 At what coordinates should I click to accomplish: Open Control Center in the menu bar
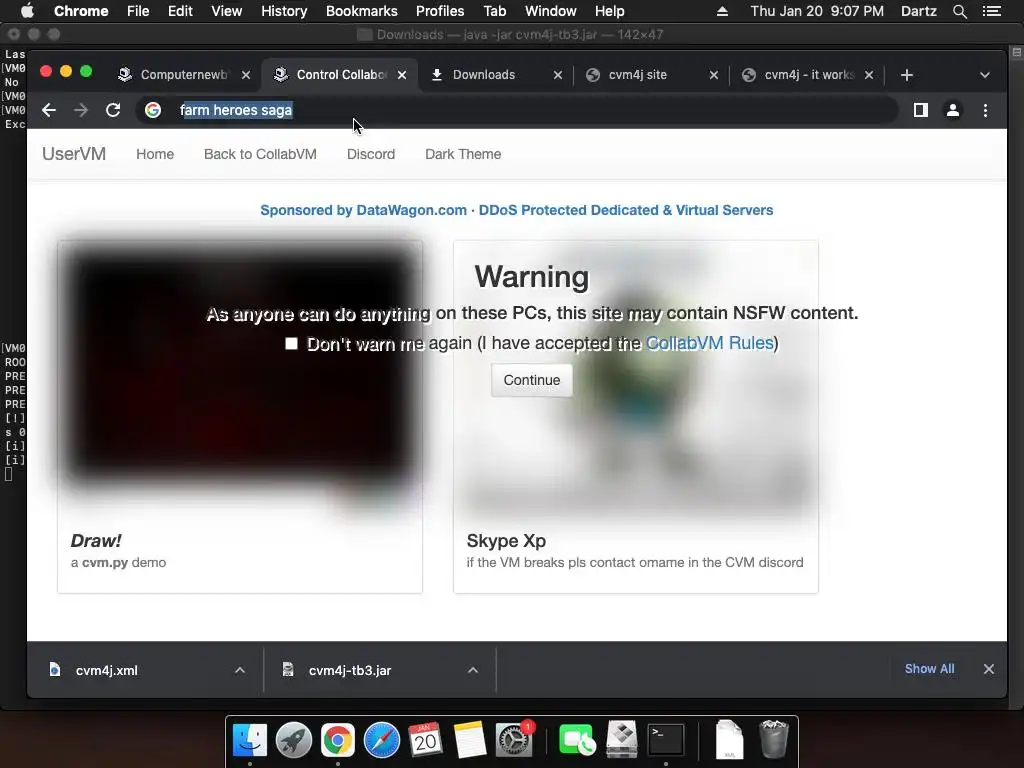pyautogui.click(x=992, y=11)
